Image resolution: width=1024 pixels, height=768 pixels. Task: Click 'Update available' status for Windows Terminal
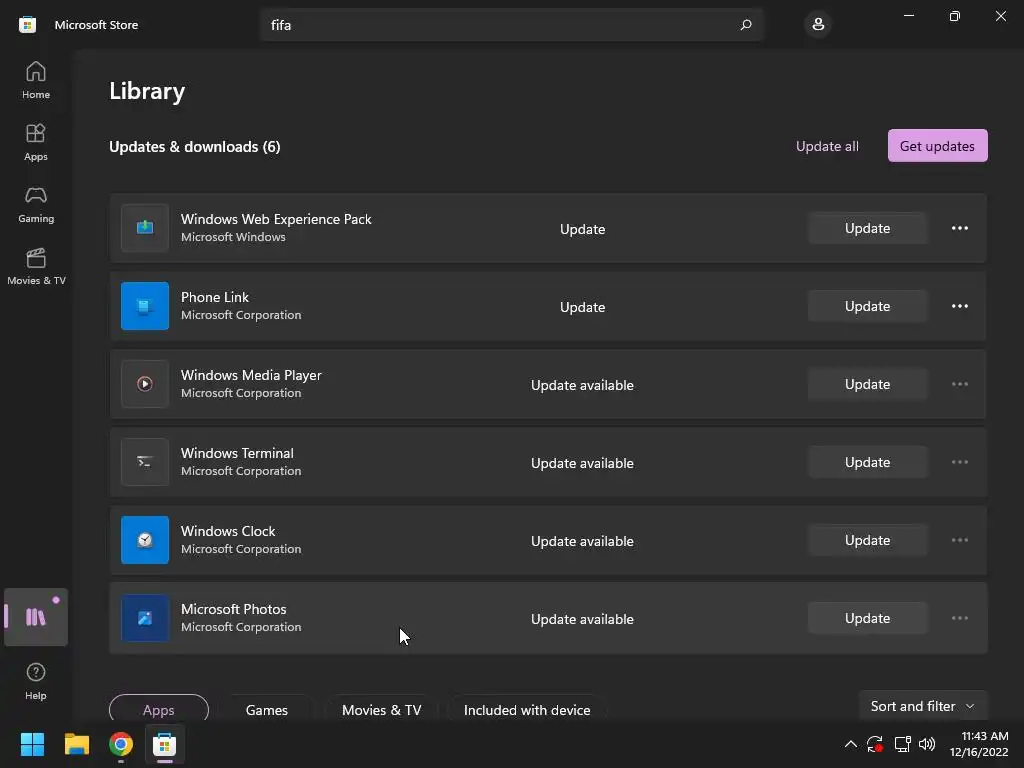click(x=582, y=463)
